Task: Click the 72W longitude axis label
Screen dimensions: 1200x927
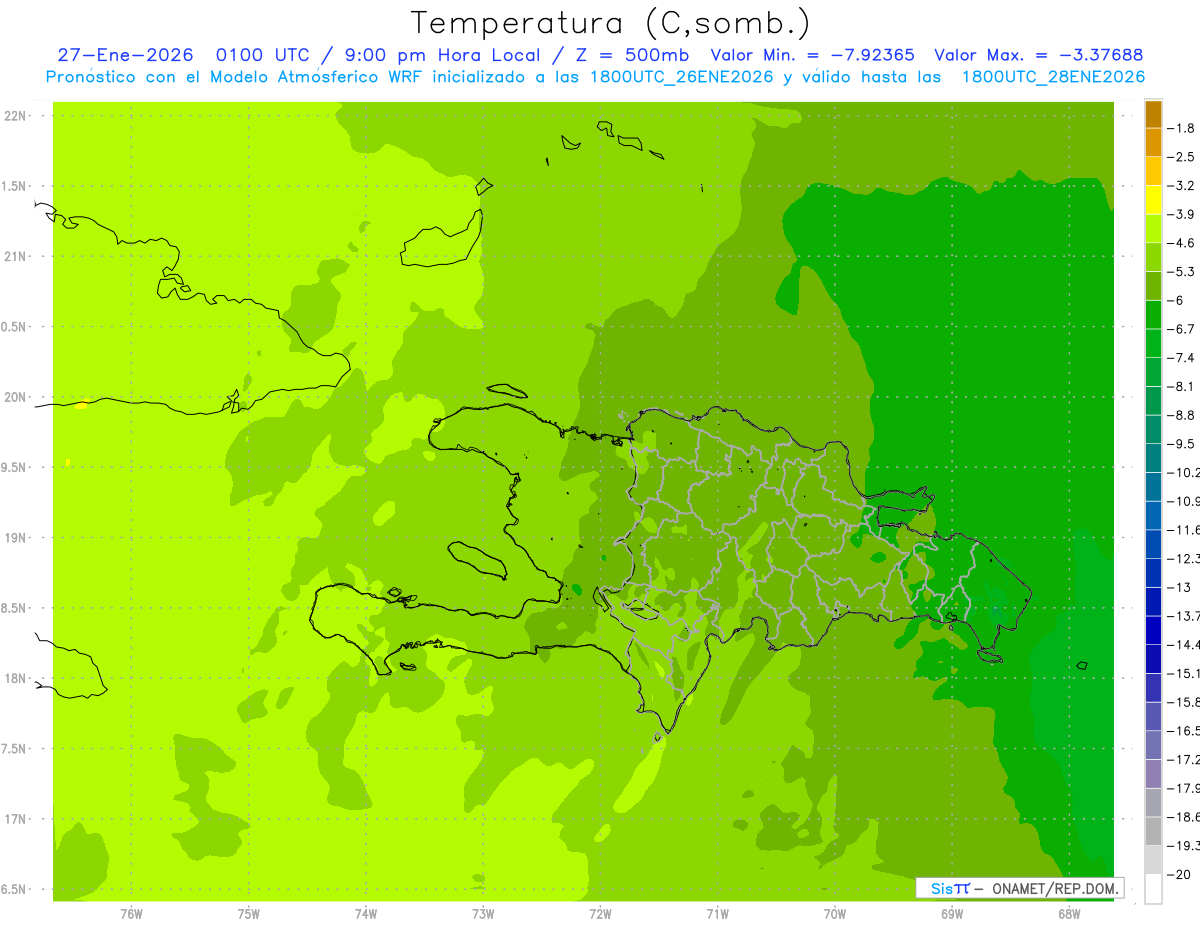Action: 600,913
